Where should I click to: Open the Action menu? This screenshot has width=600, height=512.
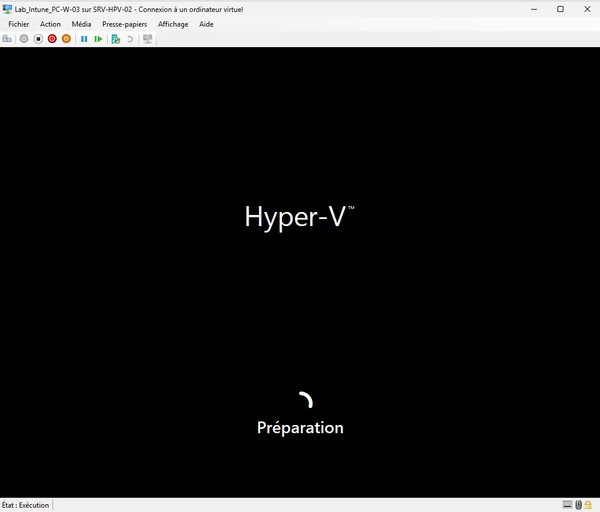(x=50, y=24)
